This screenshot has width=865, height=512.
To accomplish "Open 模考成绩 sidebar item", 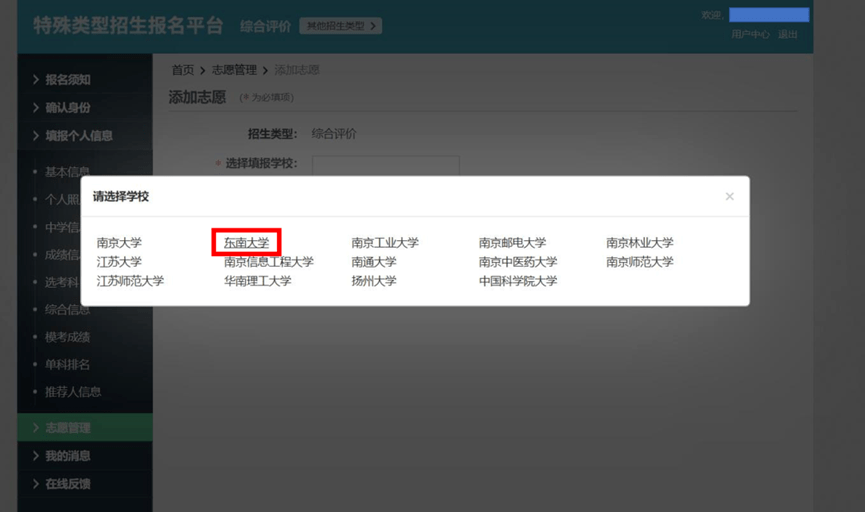I will pos(67,337).
